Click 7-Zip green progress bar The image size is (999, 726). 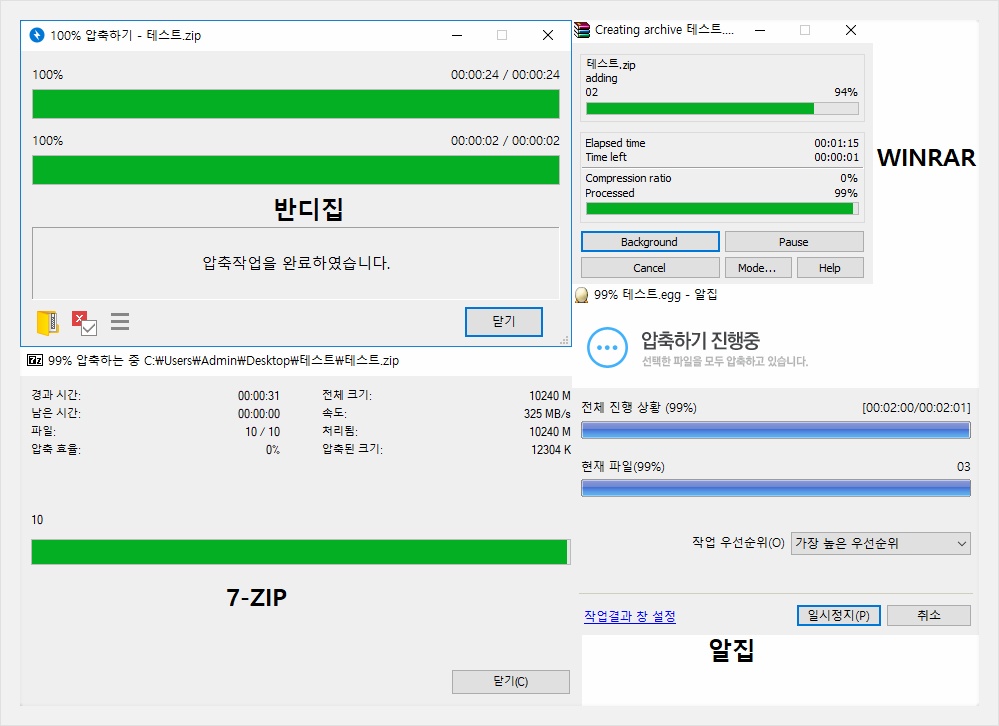(301, 552)
